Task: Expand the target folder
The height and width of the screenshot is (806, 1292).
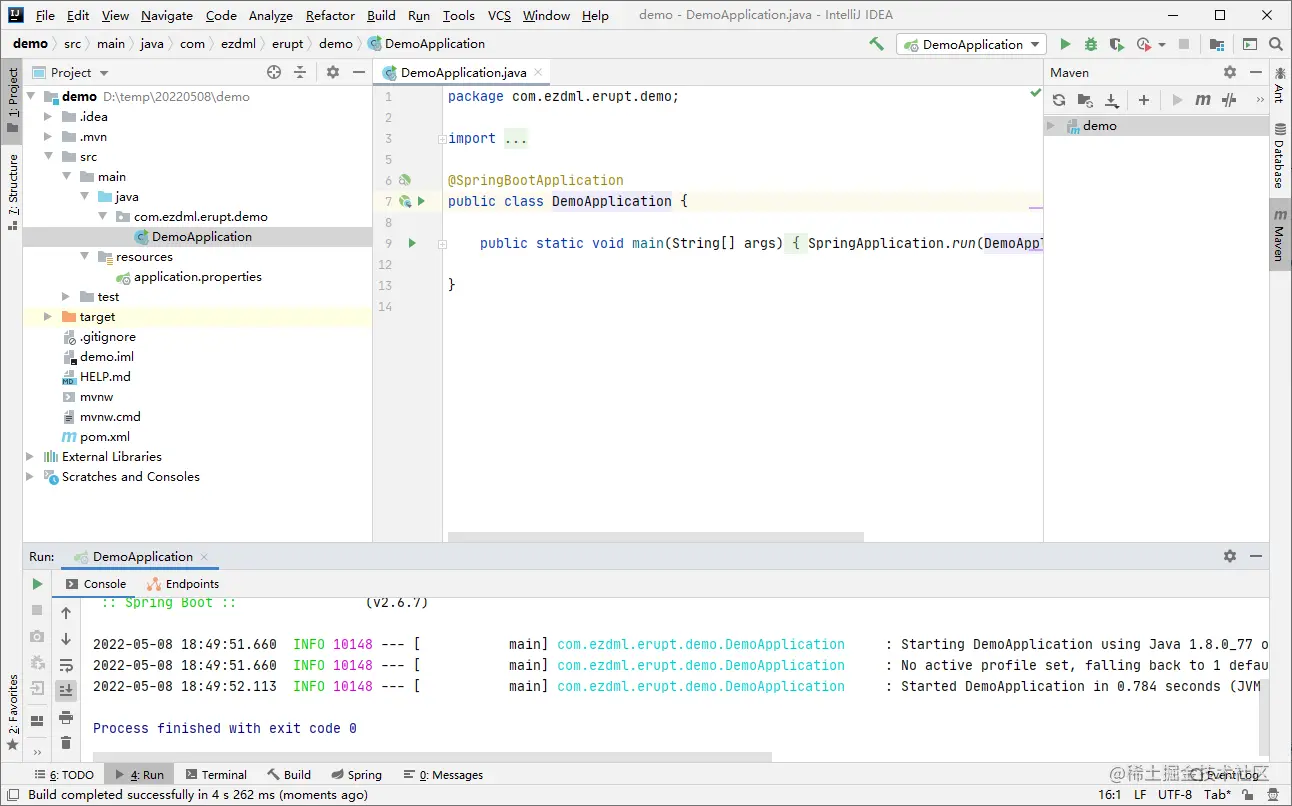Action: point(48,317)
